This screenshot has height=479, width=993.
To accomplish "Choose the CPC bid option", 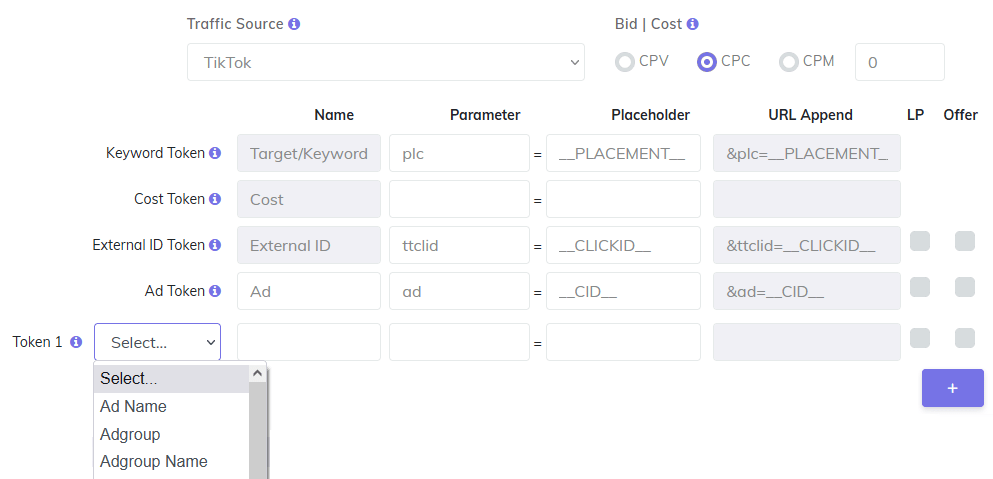I will [707, 62].
